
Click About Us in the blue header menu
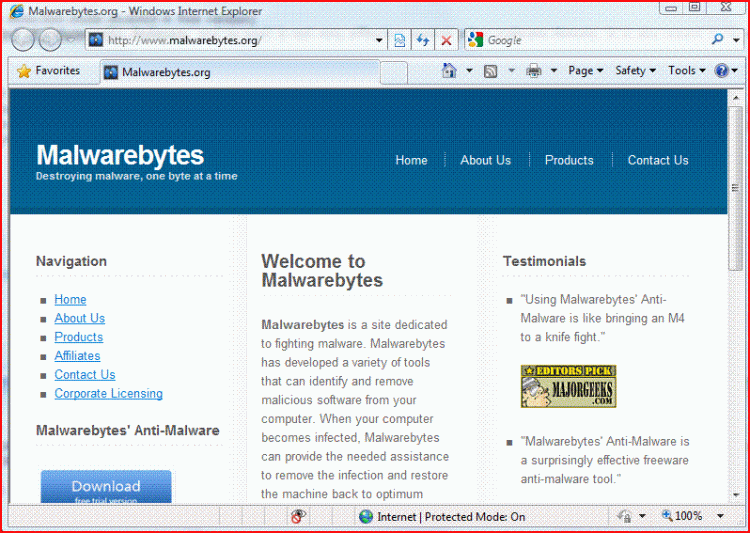tap(485, 160)
